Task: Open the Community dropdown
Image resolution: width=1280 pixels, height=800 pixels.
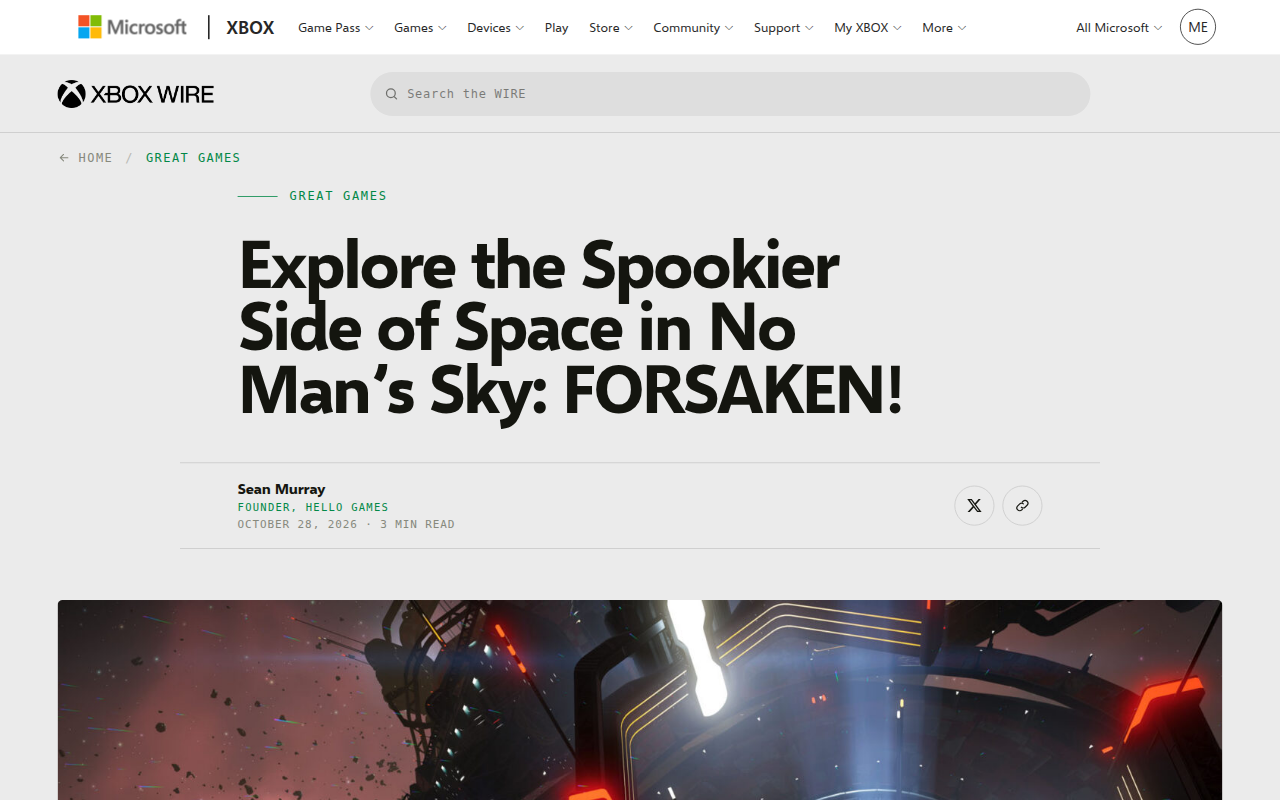Action: tap(693, 28)
